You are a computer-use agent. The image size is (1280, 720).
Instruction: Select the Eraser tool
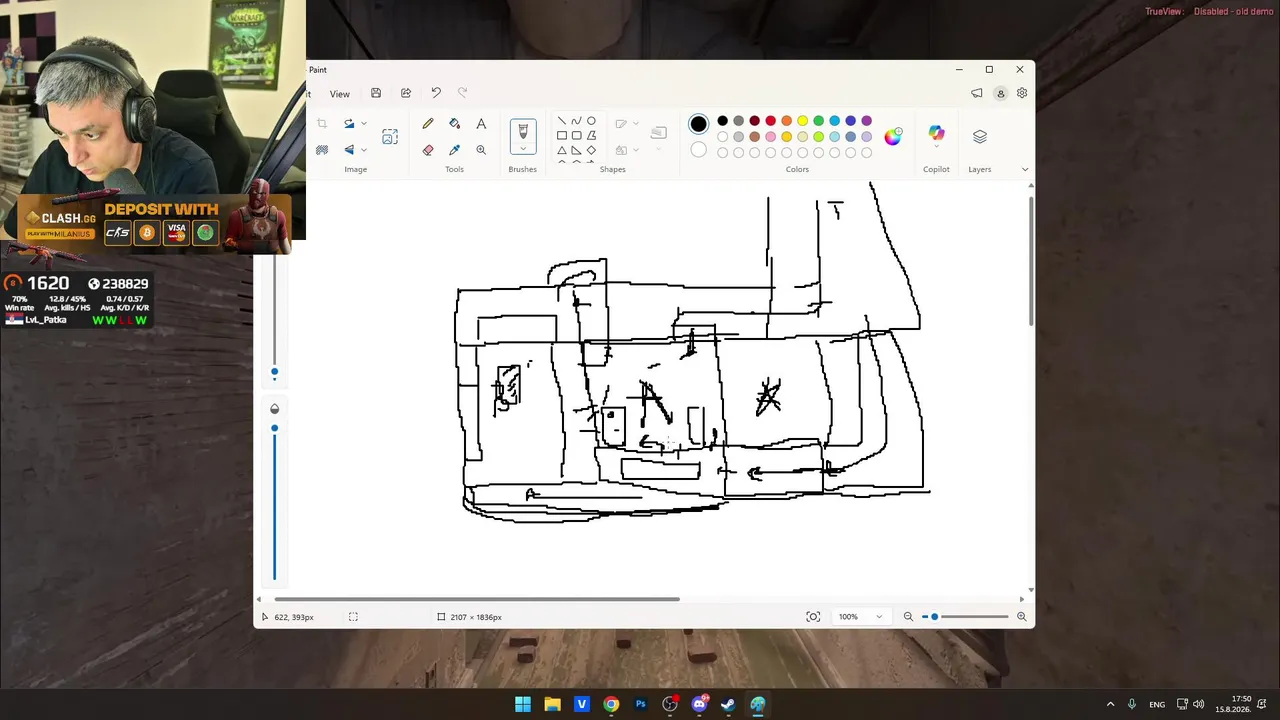(x=428, y=150)
